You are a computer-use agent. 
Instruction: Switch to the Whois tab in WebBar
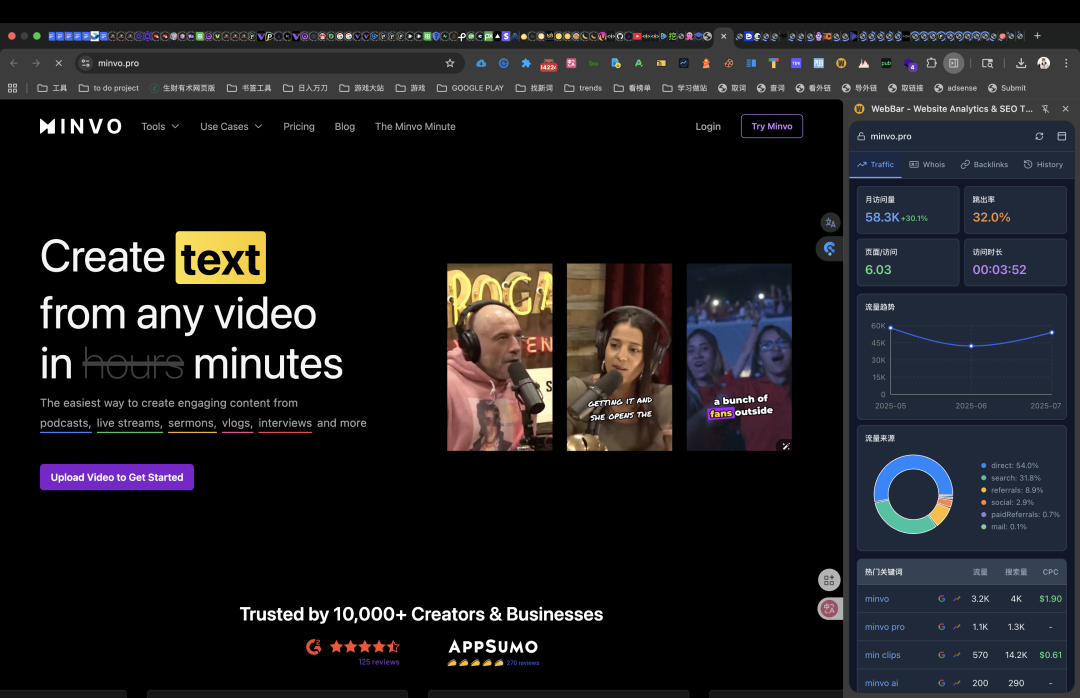click(x=927, y=165)
